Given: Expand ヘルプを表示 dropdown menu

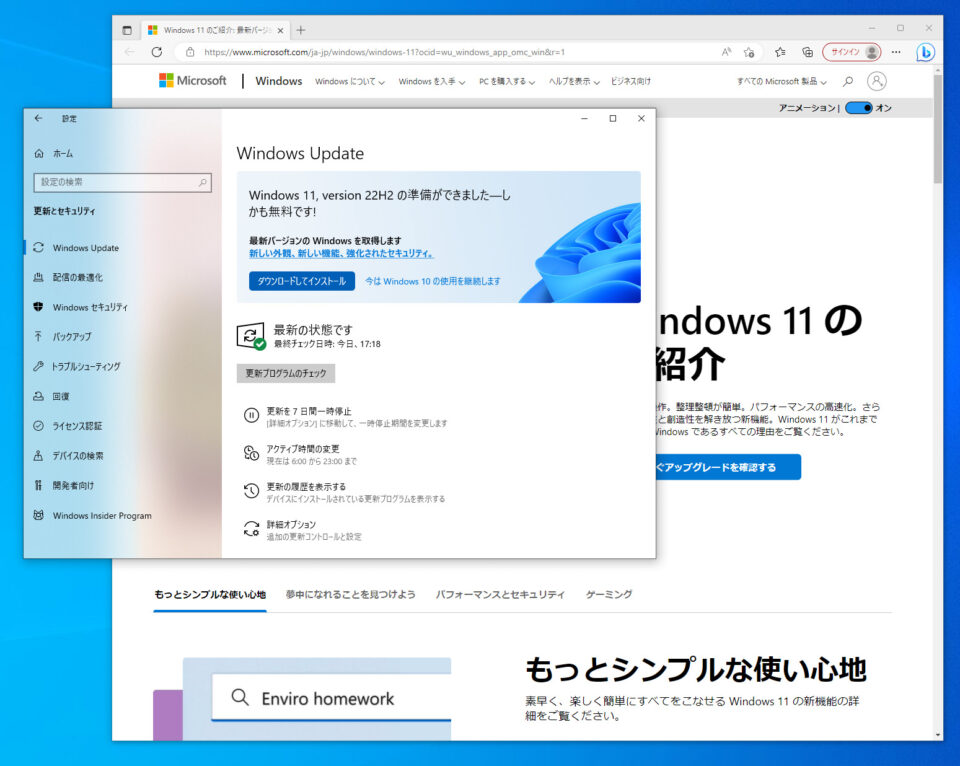Looking at the screenshot, I should 574,81.
